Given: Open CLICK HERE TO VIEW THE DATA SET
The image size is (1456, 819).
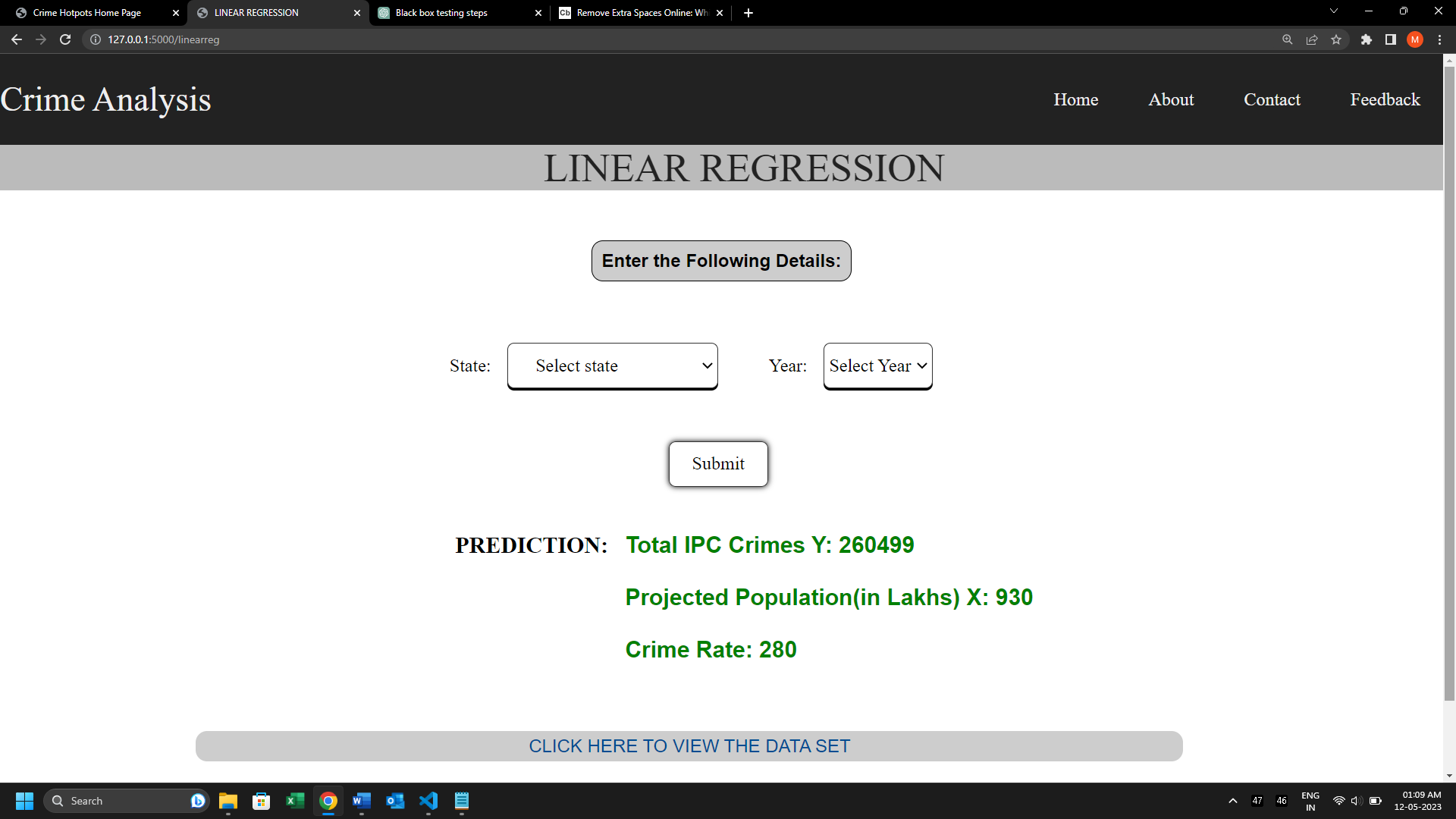Looking at the screenshot, I should click(x=689, y=745).
